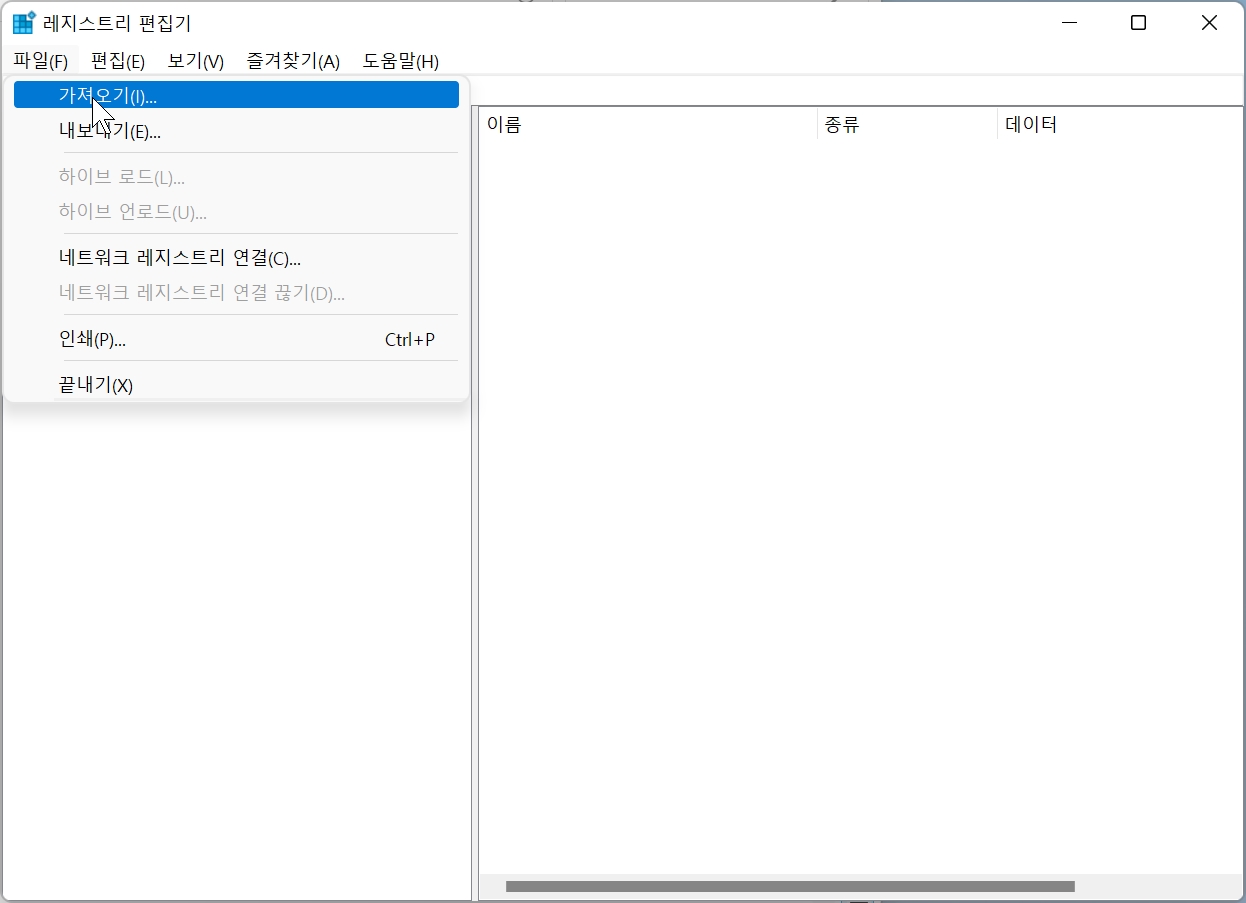
Task: Open the 즐겨찾기(A) menu
Action: [x=290, y=61]
